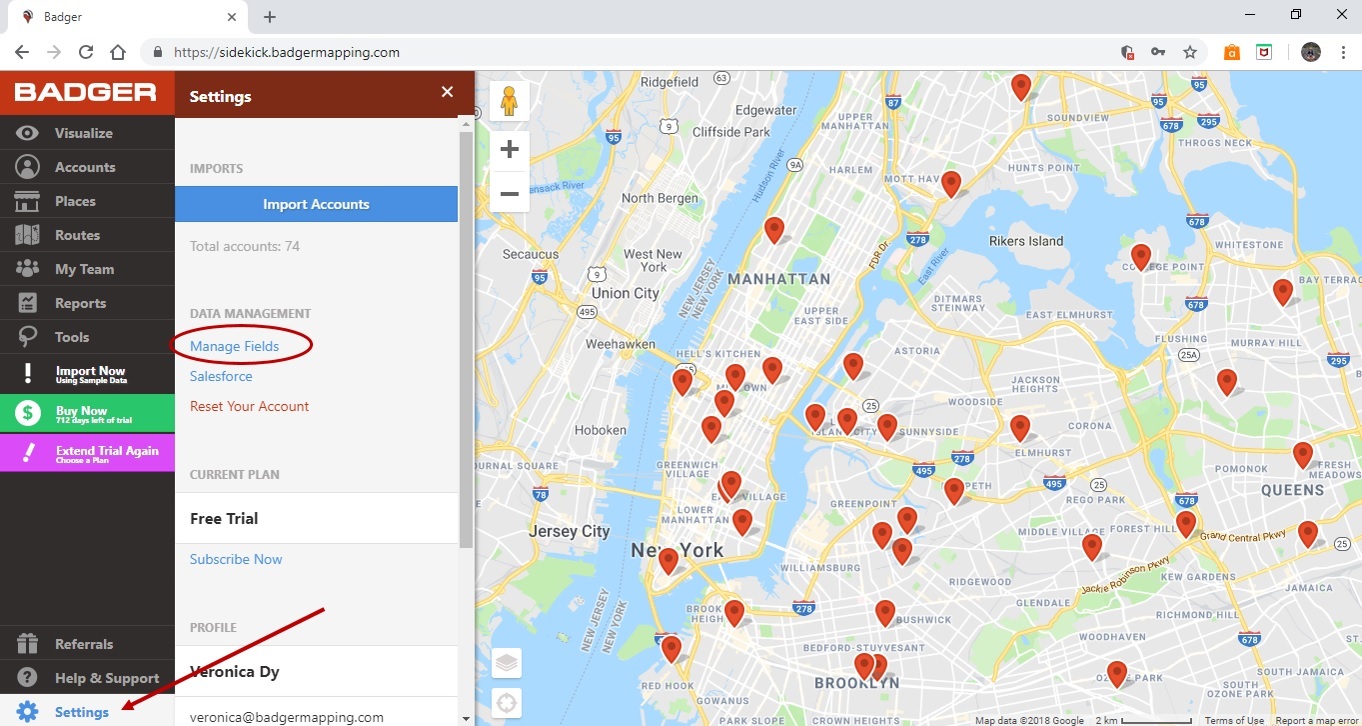Open Chrome's three-dot menu

[1343, 52]
